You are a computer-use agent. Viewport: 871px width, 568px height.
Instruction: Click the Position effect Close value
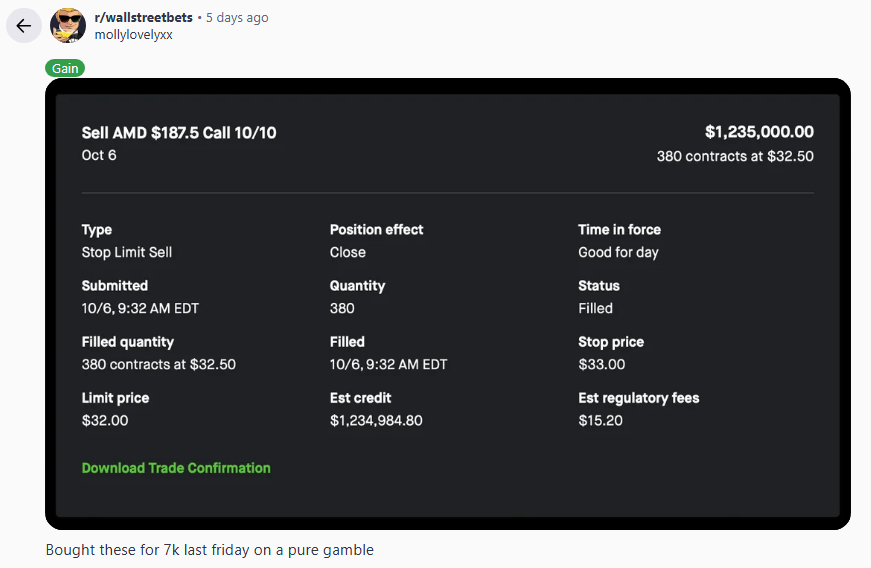click(348, 252)
